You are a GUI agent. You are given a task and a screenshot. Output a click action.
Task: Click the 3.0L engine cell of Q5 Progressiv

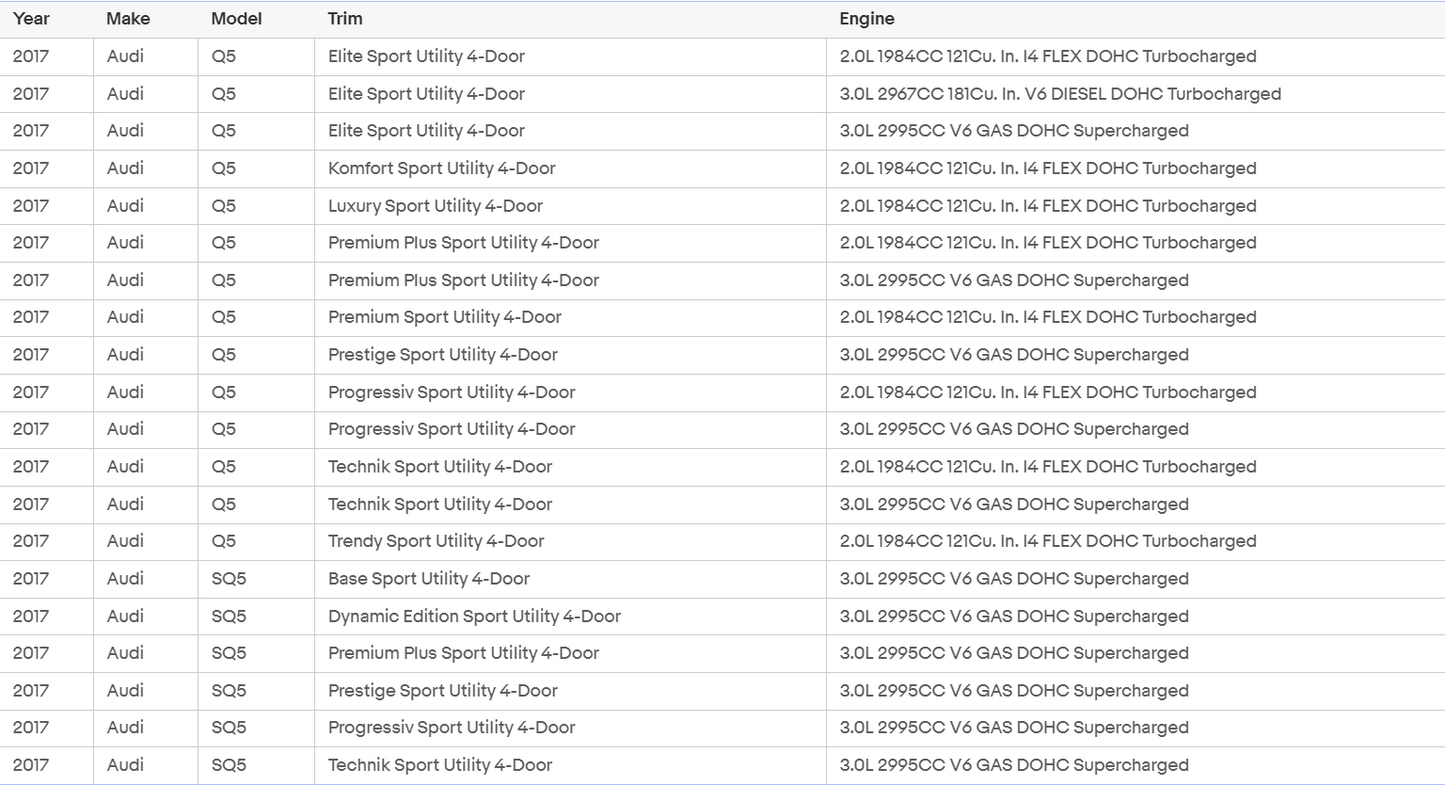click(x=1136, y=430)
